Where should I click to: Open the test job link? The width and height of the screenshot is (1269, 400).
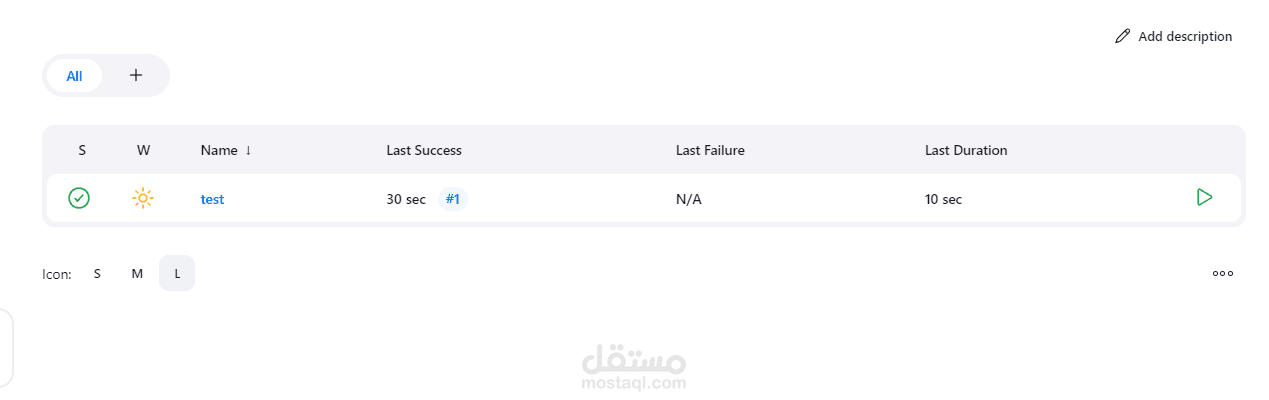tap(212, 199)
